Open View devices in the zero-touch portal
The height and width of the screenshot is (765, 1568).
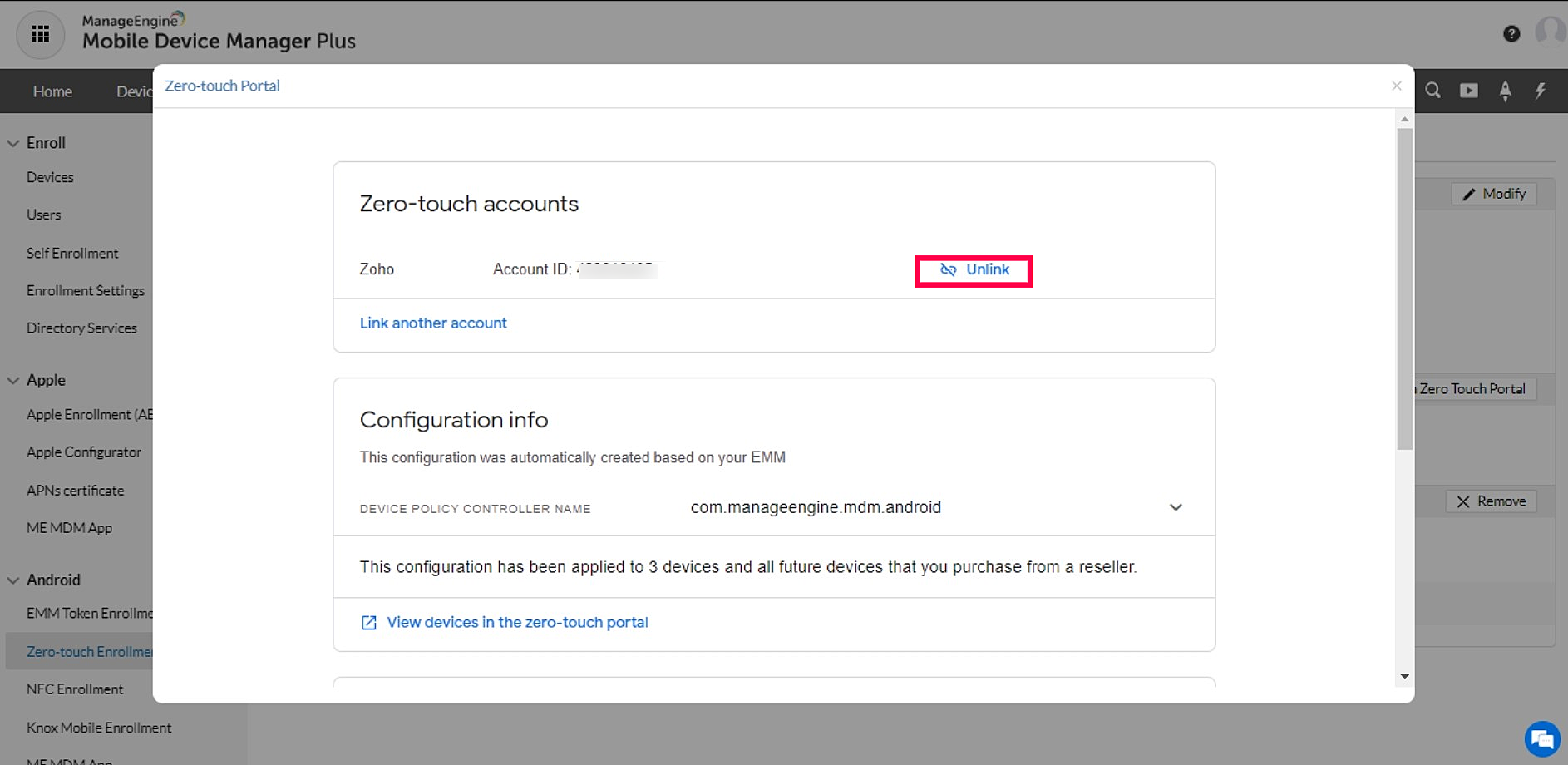[517, 623]
